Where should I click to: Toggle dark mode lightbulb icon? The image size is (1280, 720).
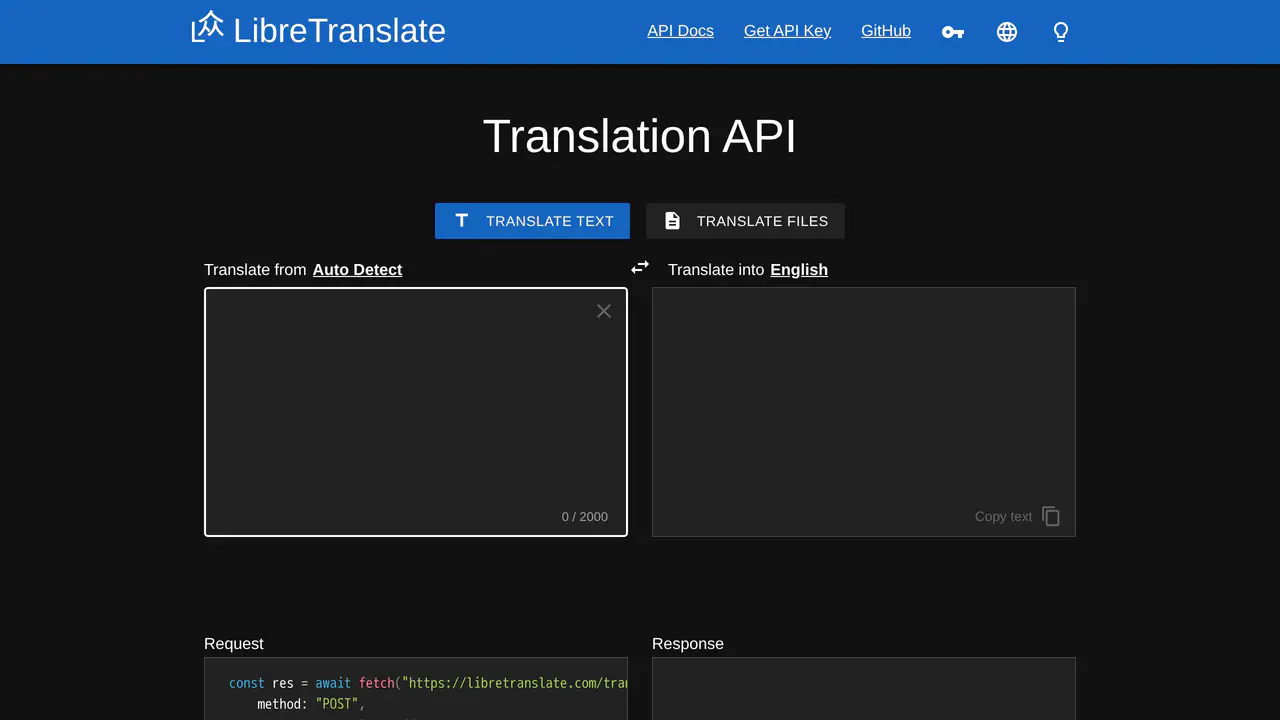pyautogui.click(x=1061, y=32)
